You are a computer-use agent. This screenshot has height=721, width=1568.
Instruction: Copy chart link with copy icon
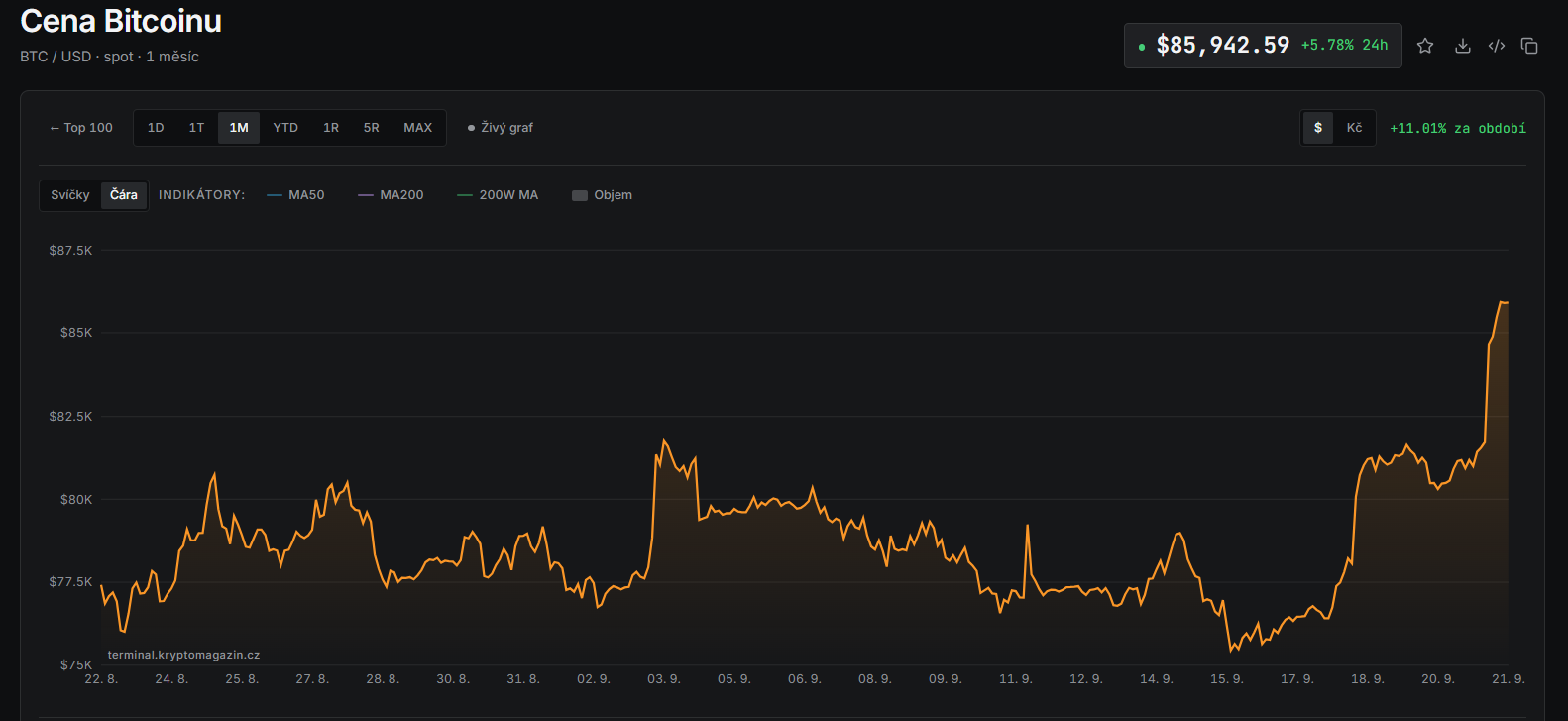pos(1529,46)
